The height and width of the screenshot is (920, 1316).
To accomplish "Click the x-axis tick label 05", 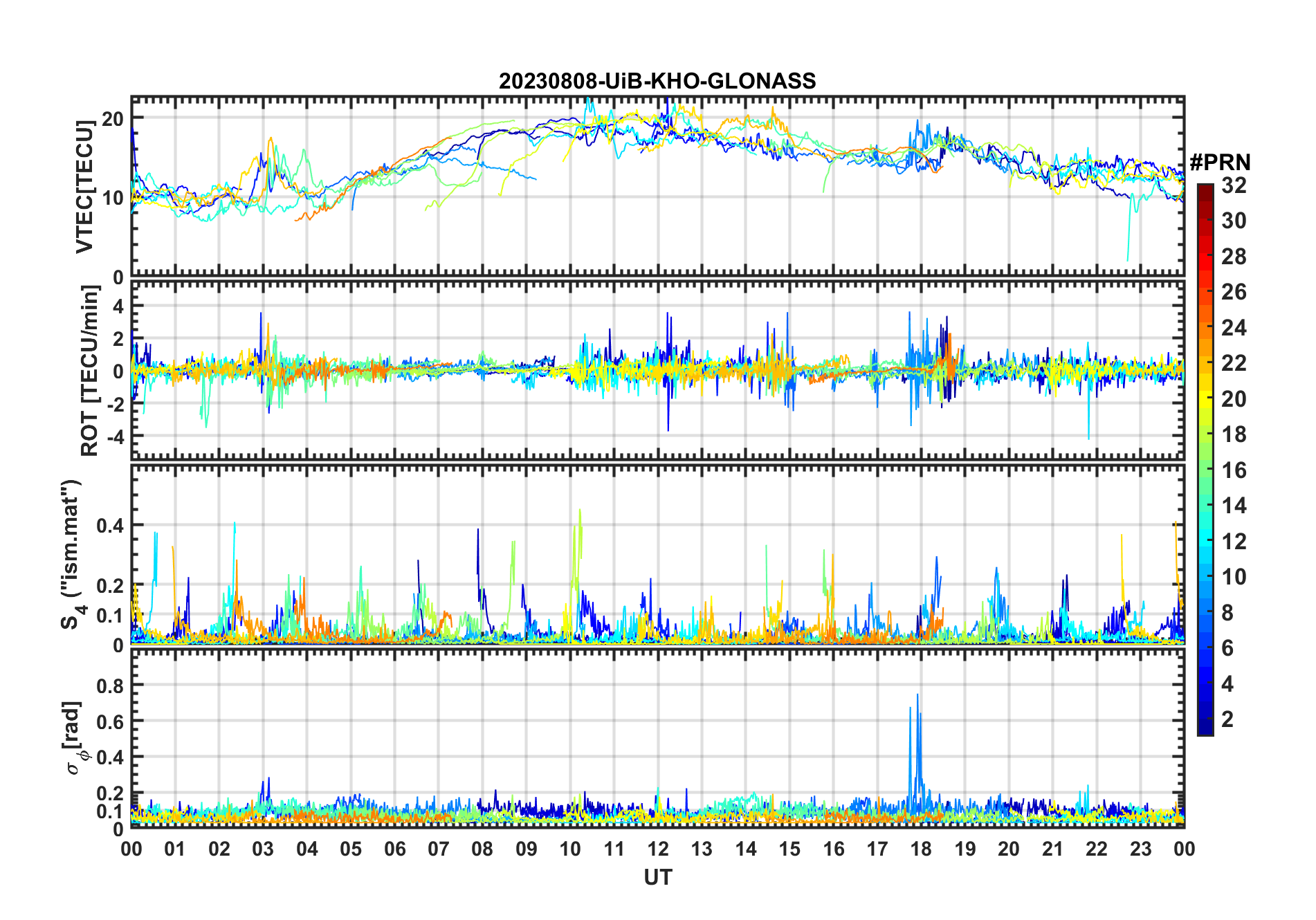I will (351, 849).
